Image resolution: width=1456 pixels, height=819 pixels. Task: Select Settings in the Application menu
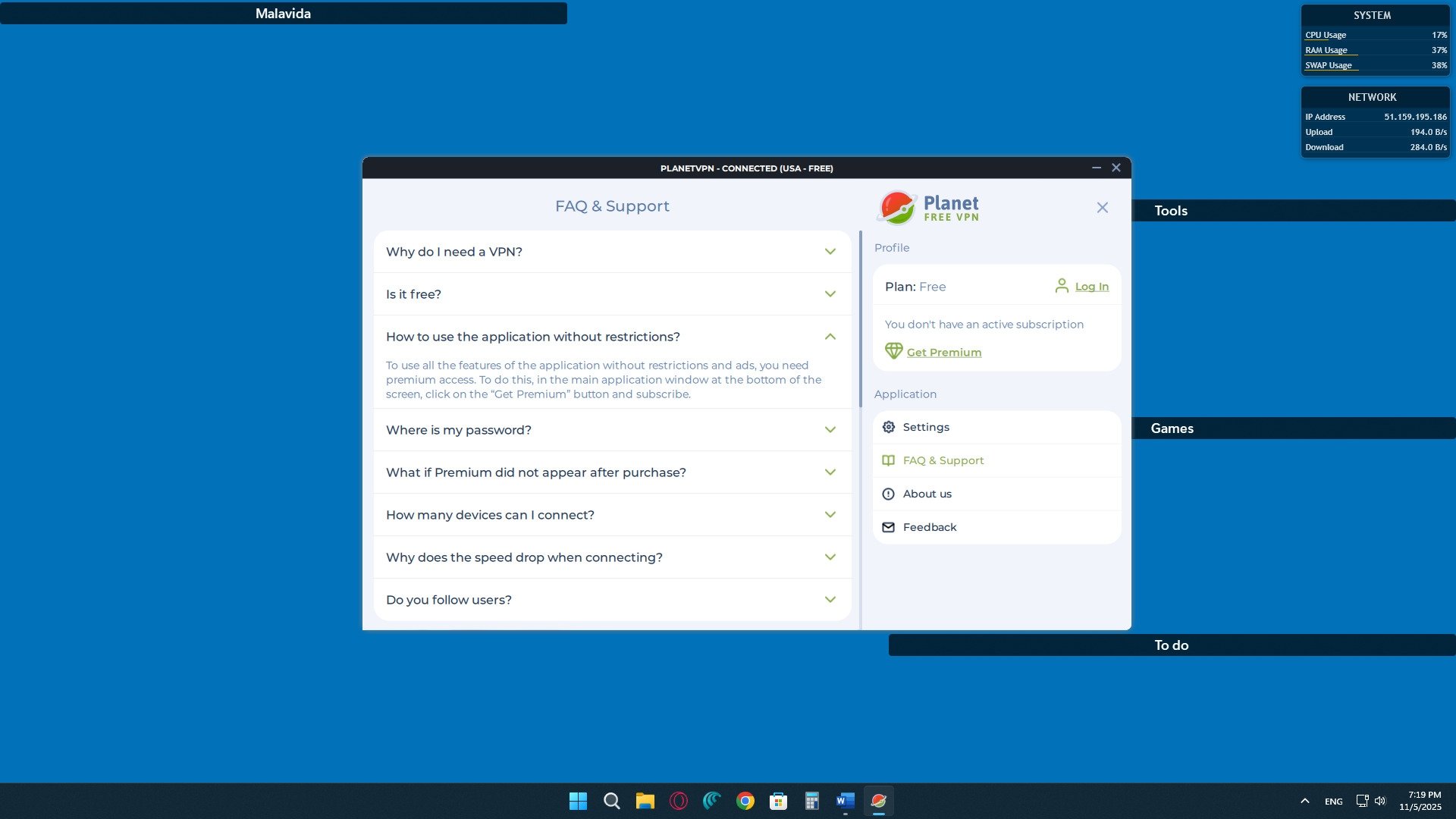coord(925,426)
